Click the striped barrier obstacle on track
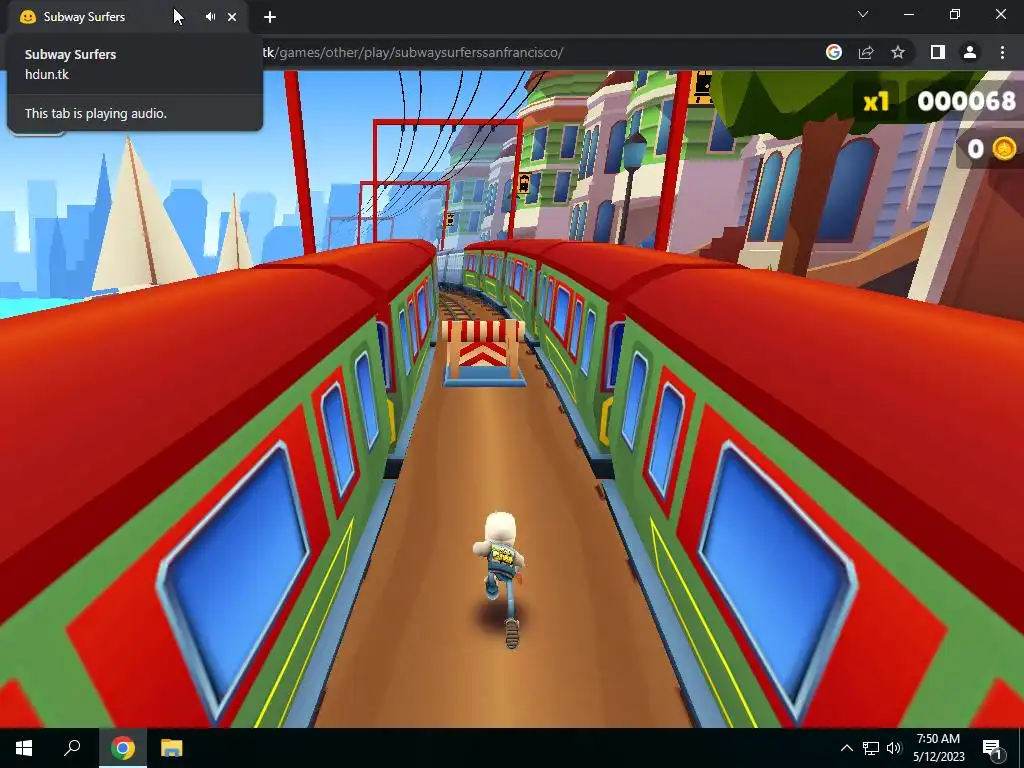 tap(483, 353)
